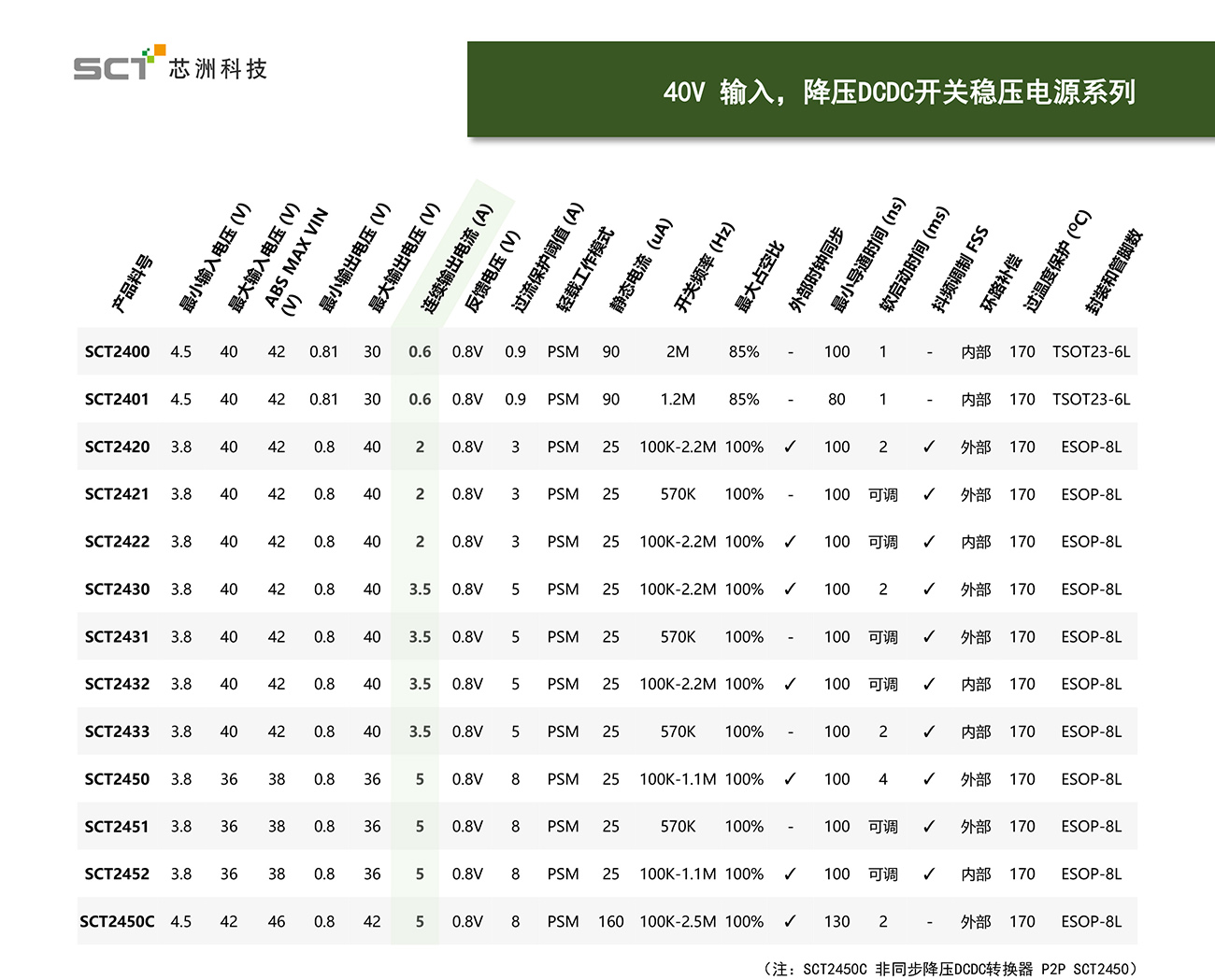Screen dimensions: 1215x980
Task: Click the external clock sync checkmark in SCT2450C row
Action: pos(790,922)
